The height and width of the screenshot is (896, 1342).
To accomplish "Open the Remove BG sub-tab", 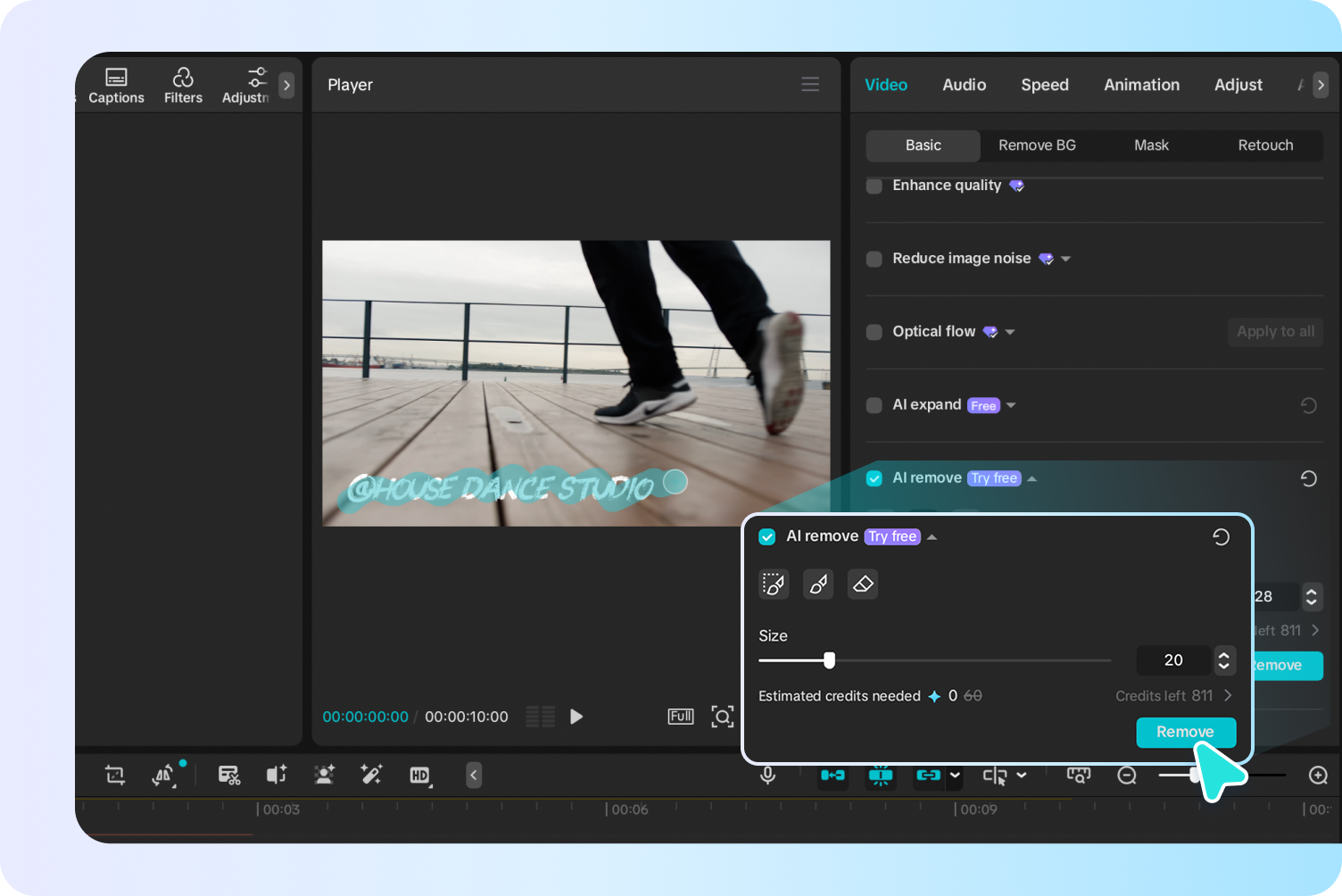I will pyautogui.click(x=1037, y=145).
